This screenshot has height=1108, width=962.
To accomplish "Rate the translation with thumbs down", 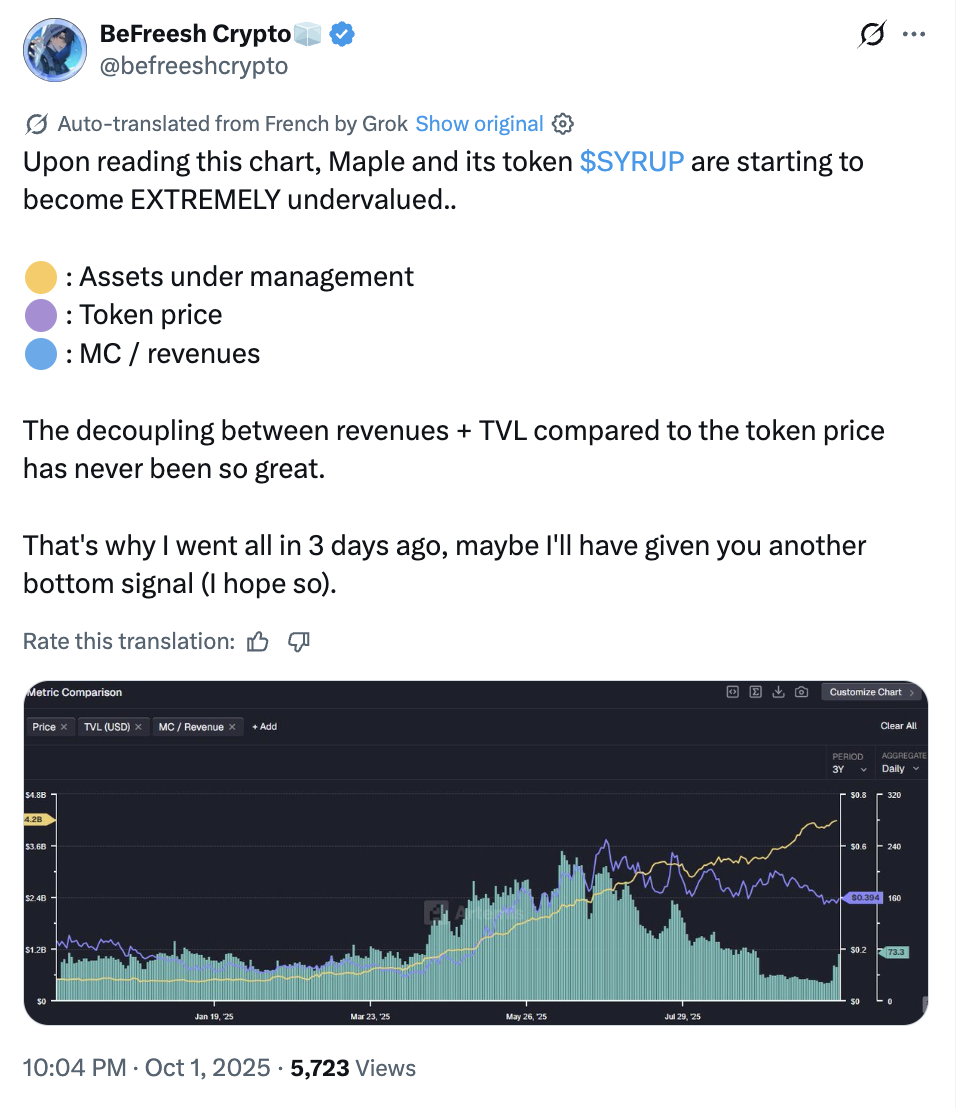I will tap(298, 641).
